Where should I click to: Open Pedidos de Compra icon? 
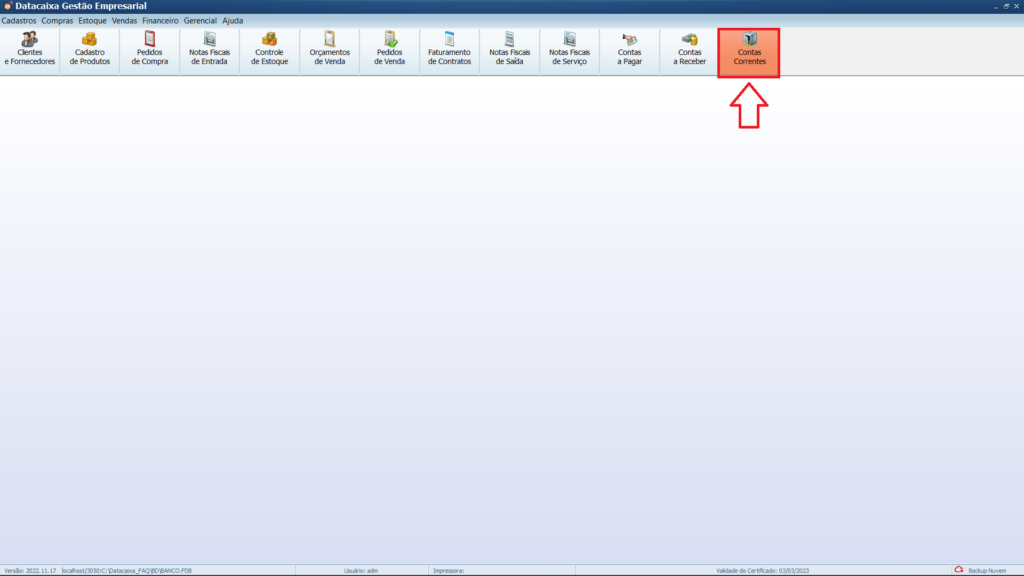150,50
